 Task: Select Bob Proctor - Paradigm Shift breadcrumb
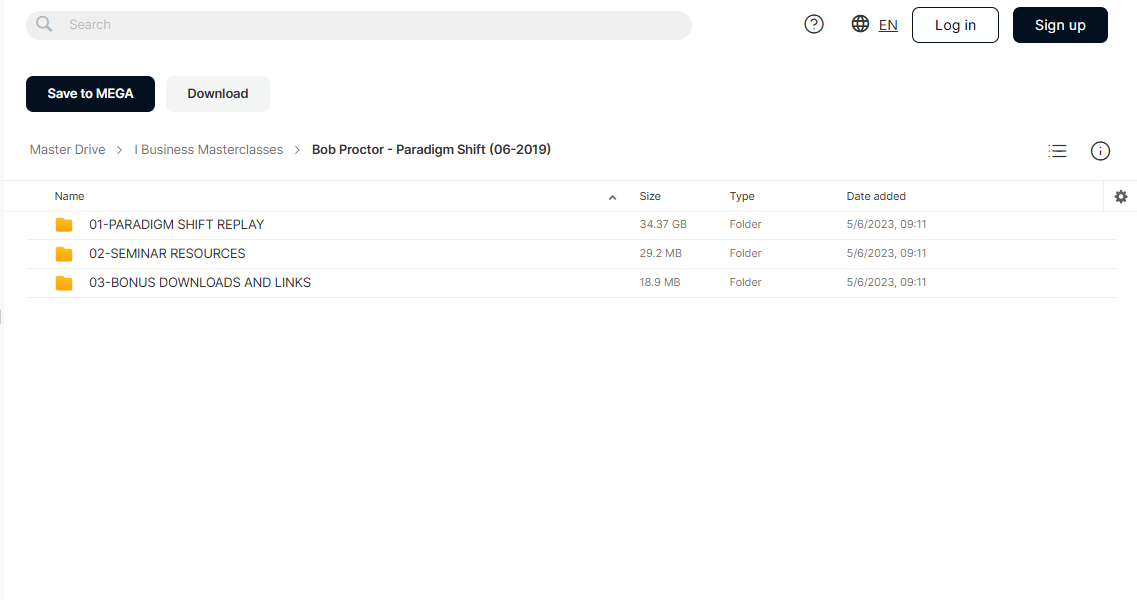(431, 149)
